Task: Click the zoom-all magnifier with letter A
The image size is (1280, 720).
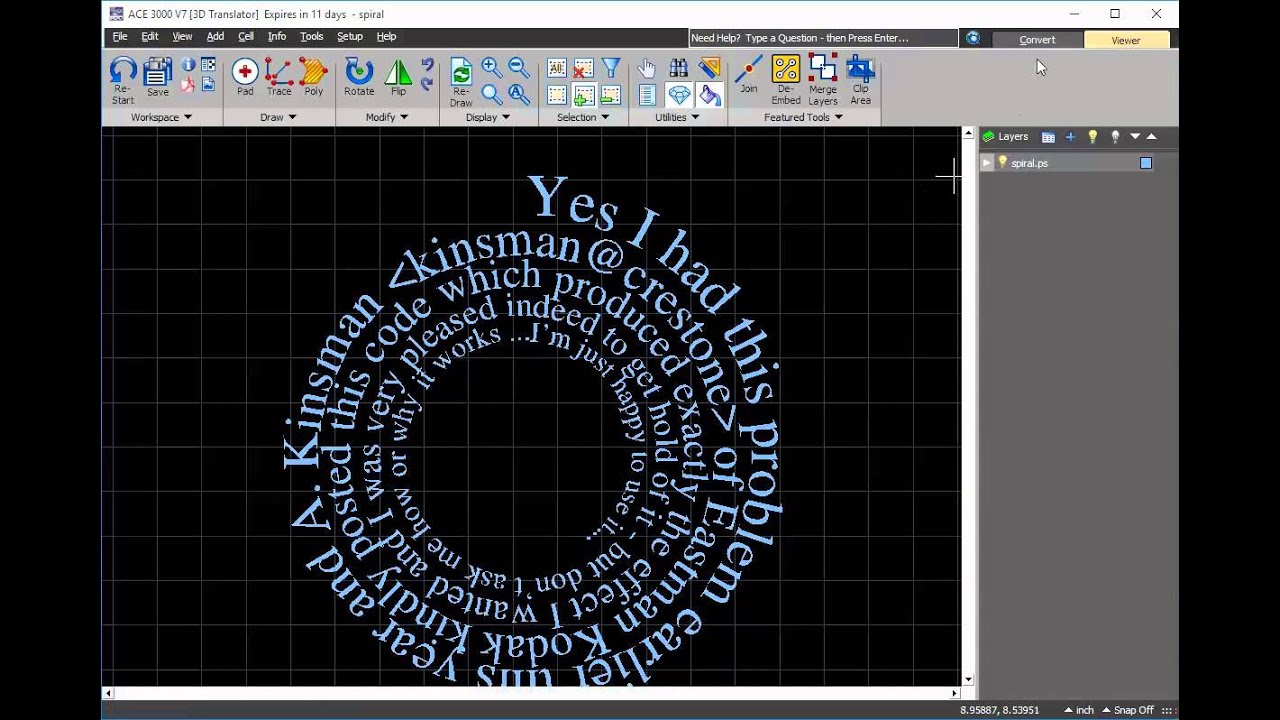Action: pos(518,94)
